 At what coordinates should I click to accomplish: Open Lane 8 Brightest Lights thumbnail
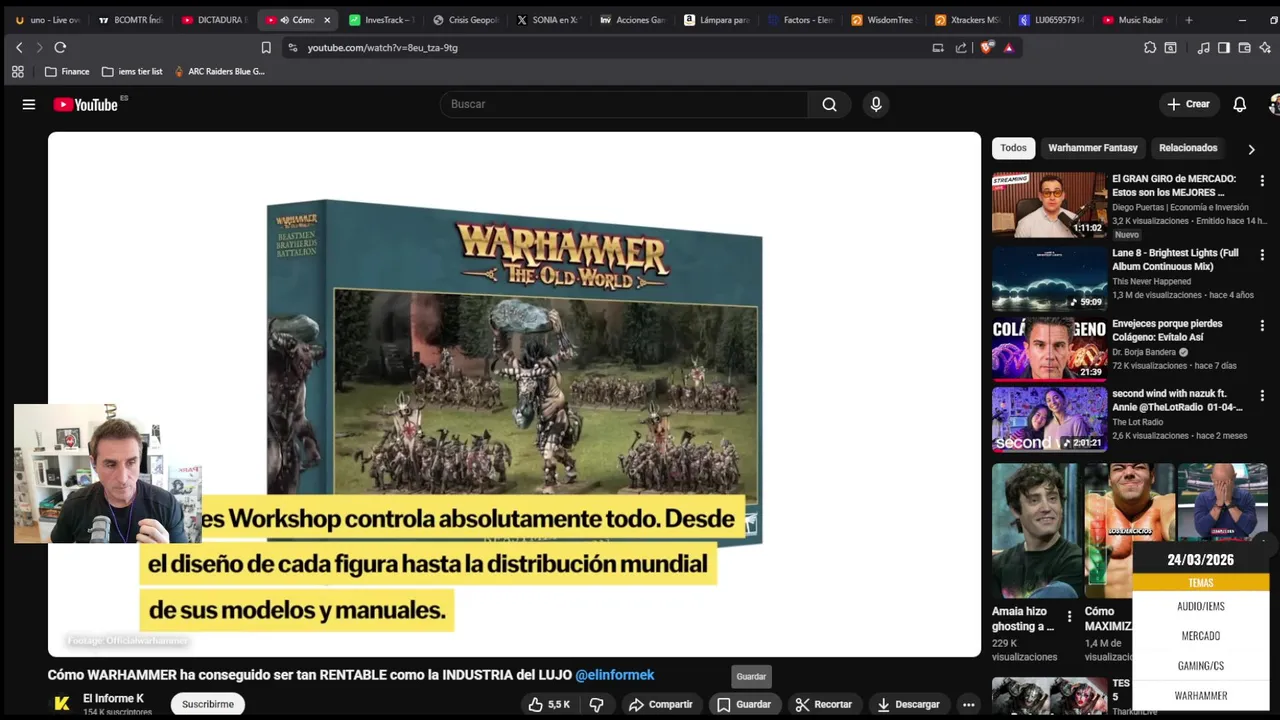coord(1049,278)
